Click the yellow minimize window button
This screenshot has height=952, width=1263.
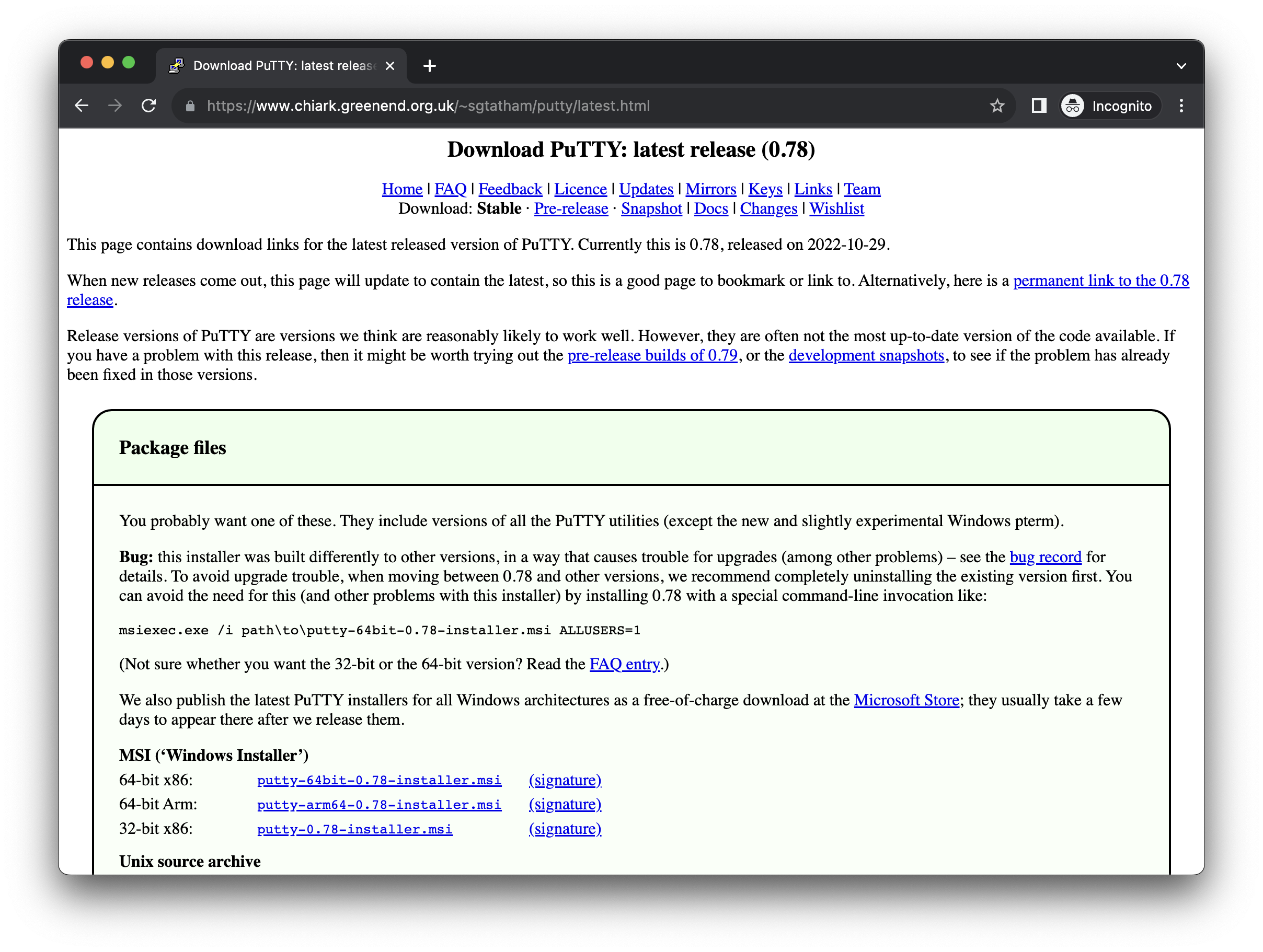tap(108, 62)
